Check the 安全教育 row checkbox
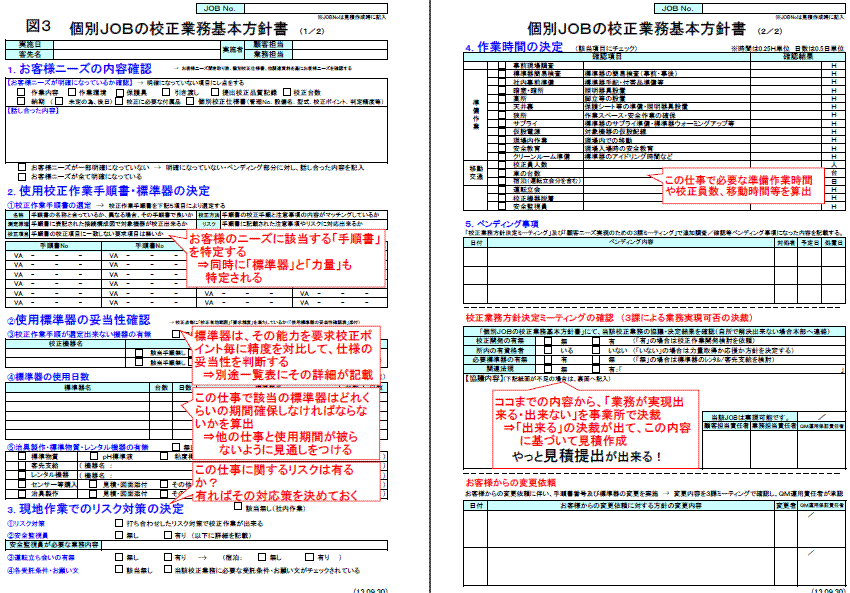Screen dimensions: 850x593 501,148
